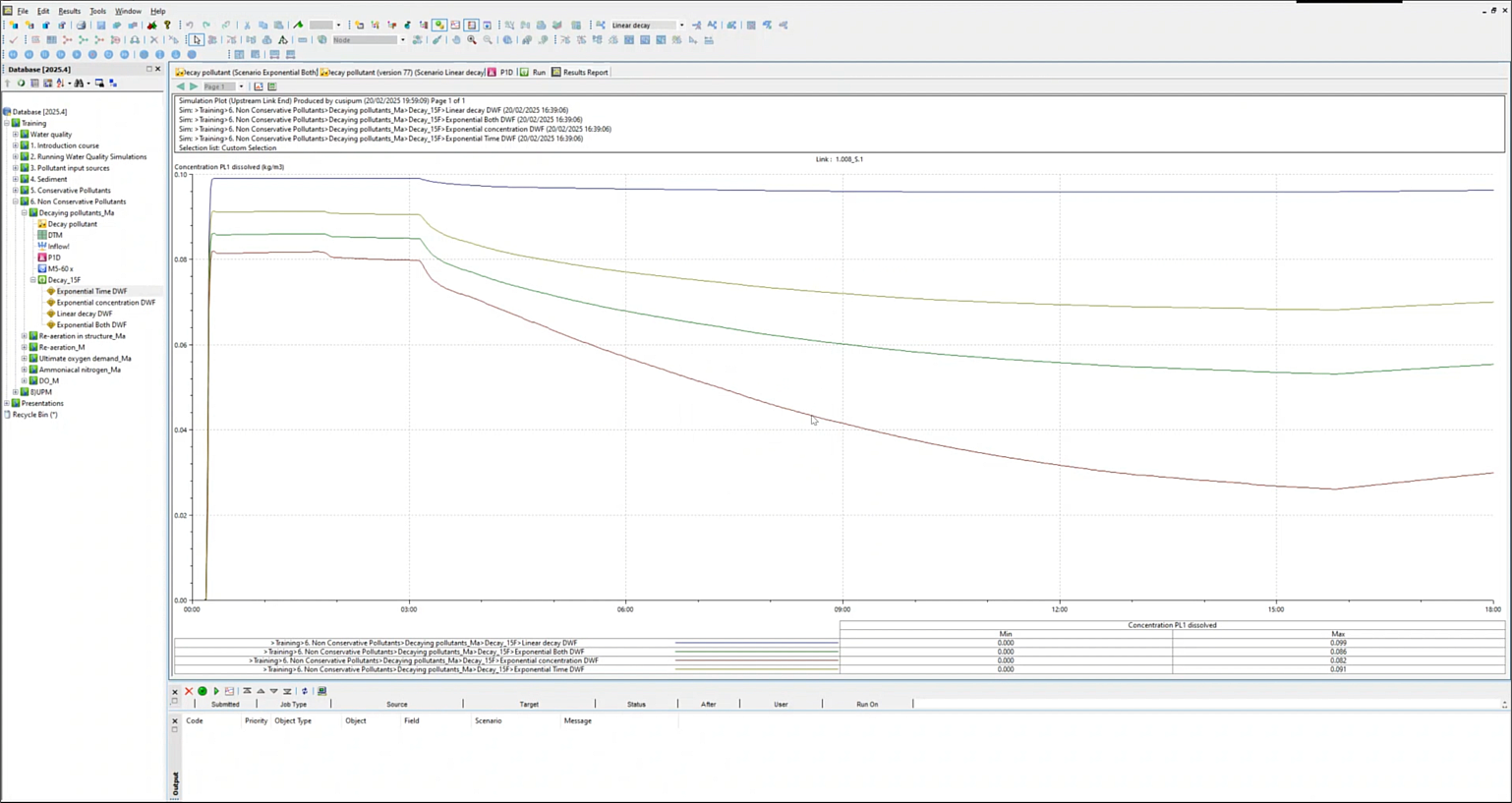This screenshot has height=803, width=1512.
Task: Open the Sort icon in the Database toolbar
Action: tap(59, 83)
